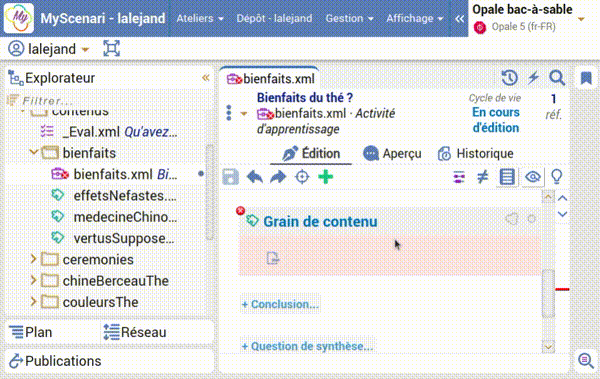
Task: Collapse the Explorateur panel
Action: [x=205, y=78]
